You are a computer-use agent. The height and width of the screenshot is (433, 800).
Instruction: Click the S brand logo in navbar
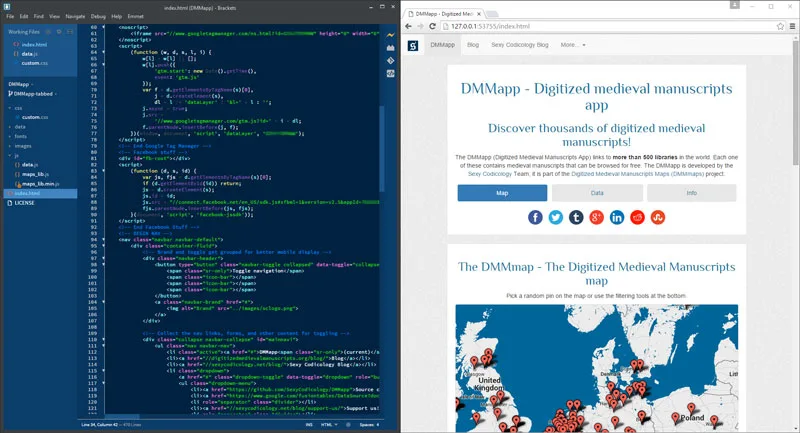tap(413, 46)
